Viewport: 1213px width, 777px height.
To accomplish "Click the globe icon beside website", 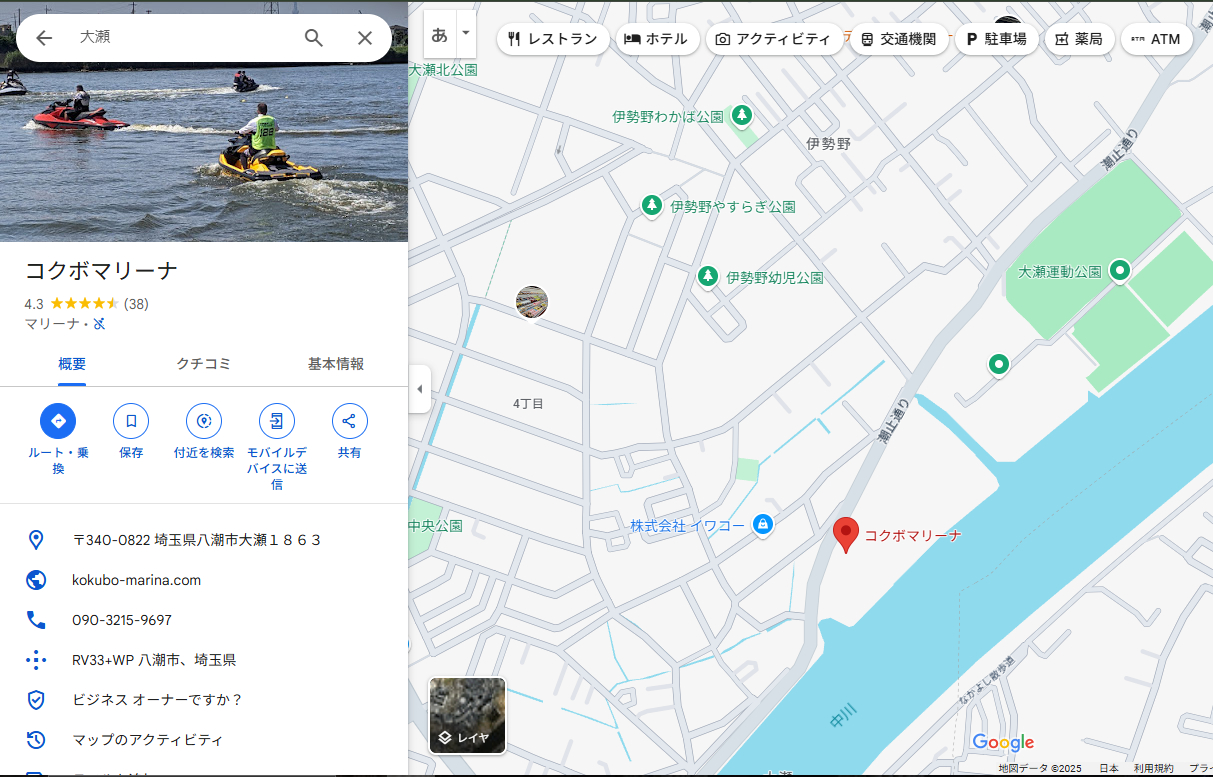I will [36, 580].
